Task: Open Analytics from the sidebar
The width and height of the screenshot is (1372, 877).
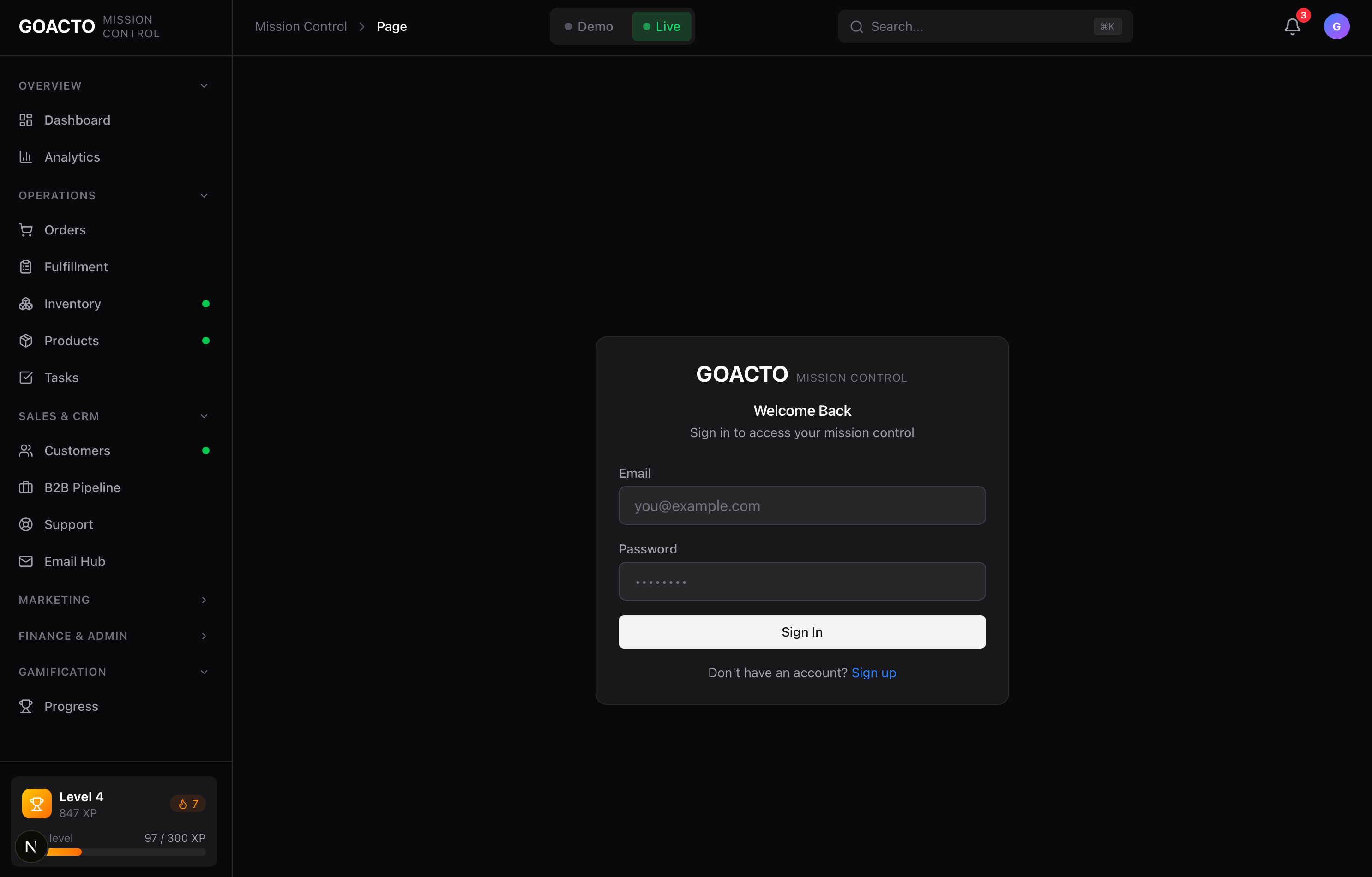Action: coord(72,157)
